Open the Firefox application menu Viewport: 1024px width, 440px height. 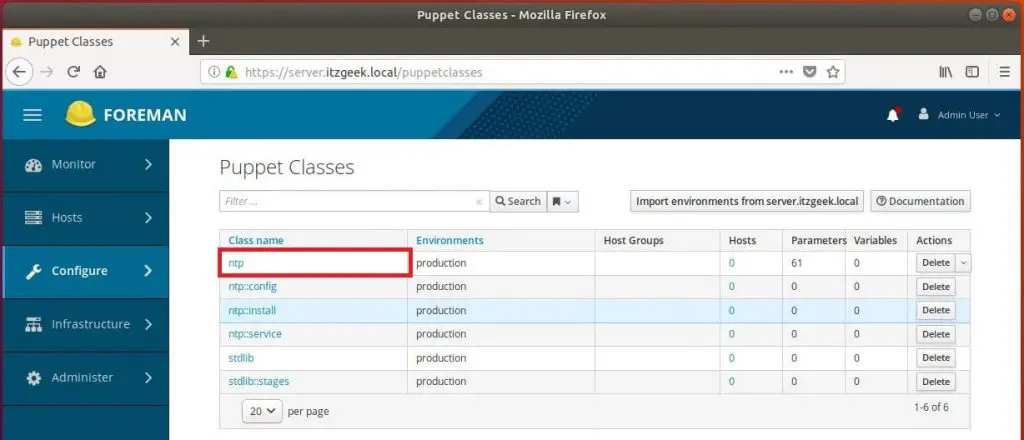pos(1004,72)
